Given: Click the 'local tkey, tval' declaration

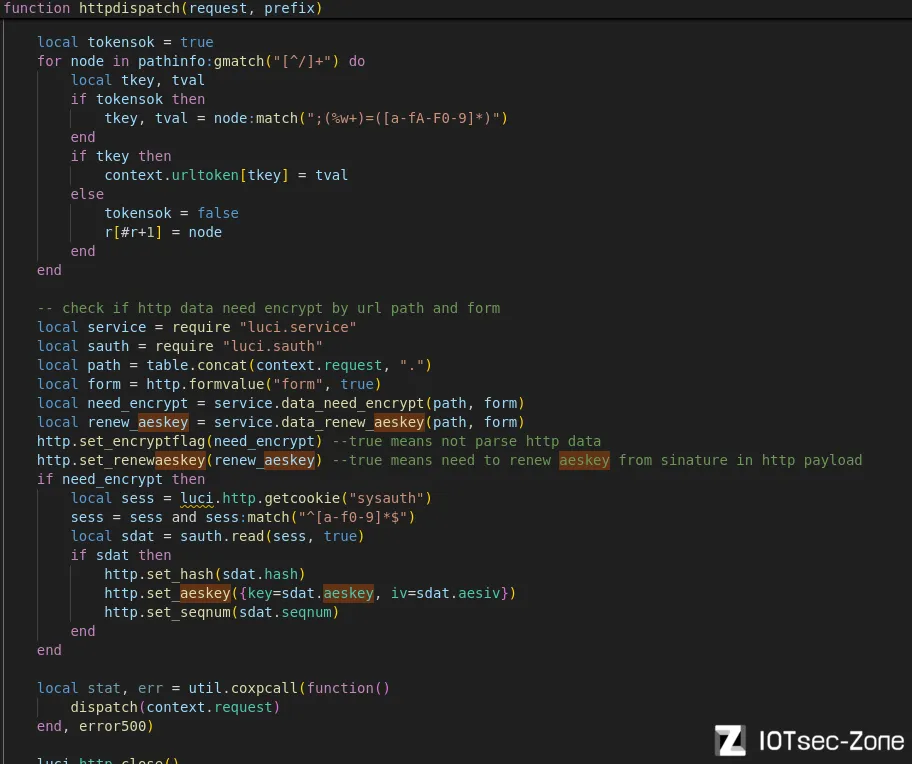Looking at the screenshot, I should [x=138, y=80].
